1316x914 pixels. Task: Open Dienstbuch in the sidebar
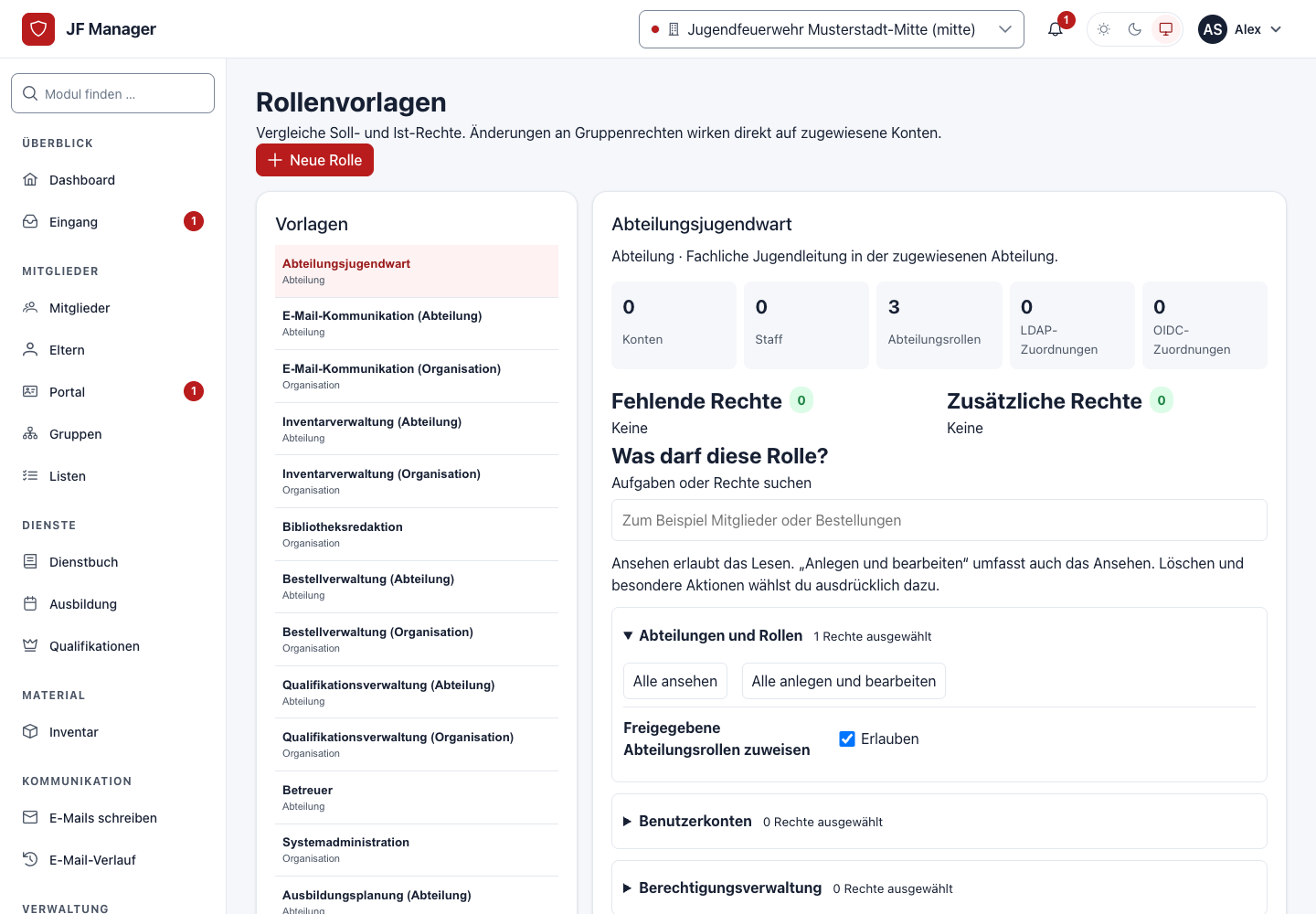pos(113,562)
